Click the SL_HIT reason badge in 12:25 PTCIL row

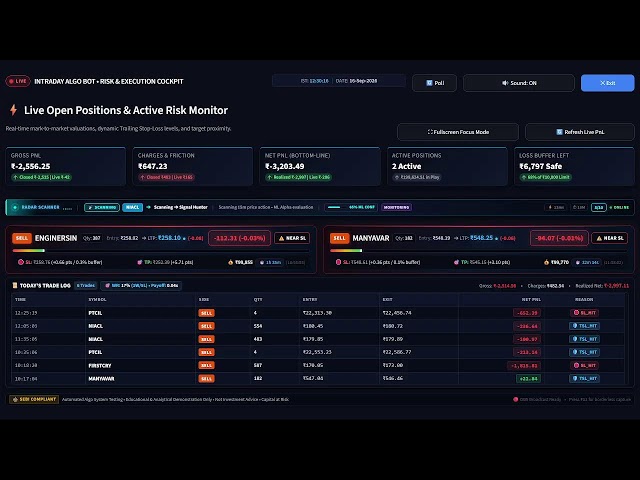click(584, 313)
